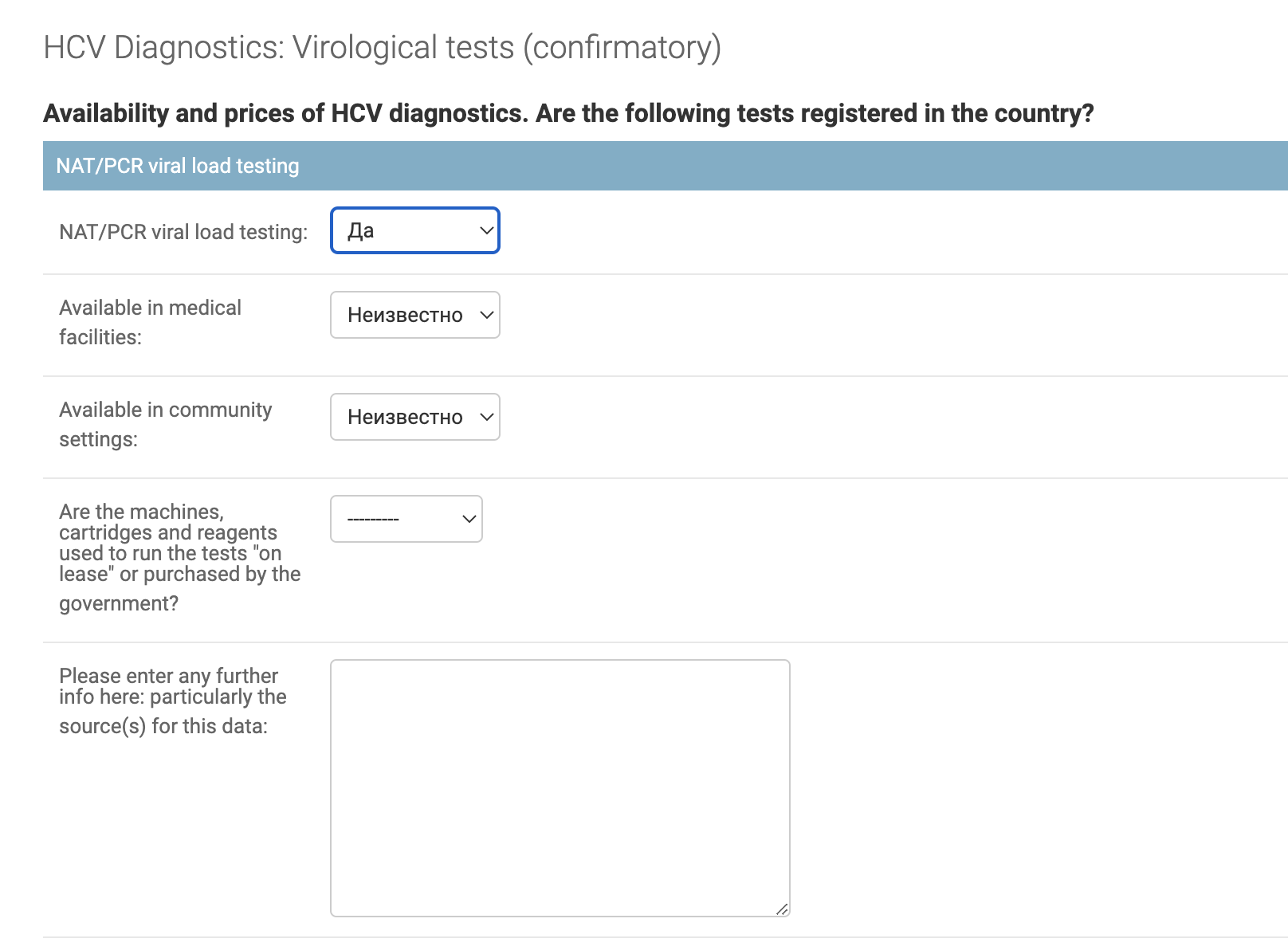Select the Да value text in the first dropdown
Image resolution: width=1288 pixels, height=950 pixels.
pos(361,230)
